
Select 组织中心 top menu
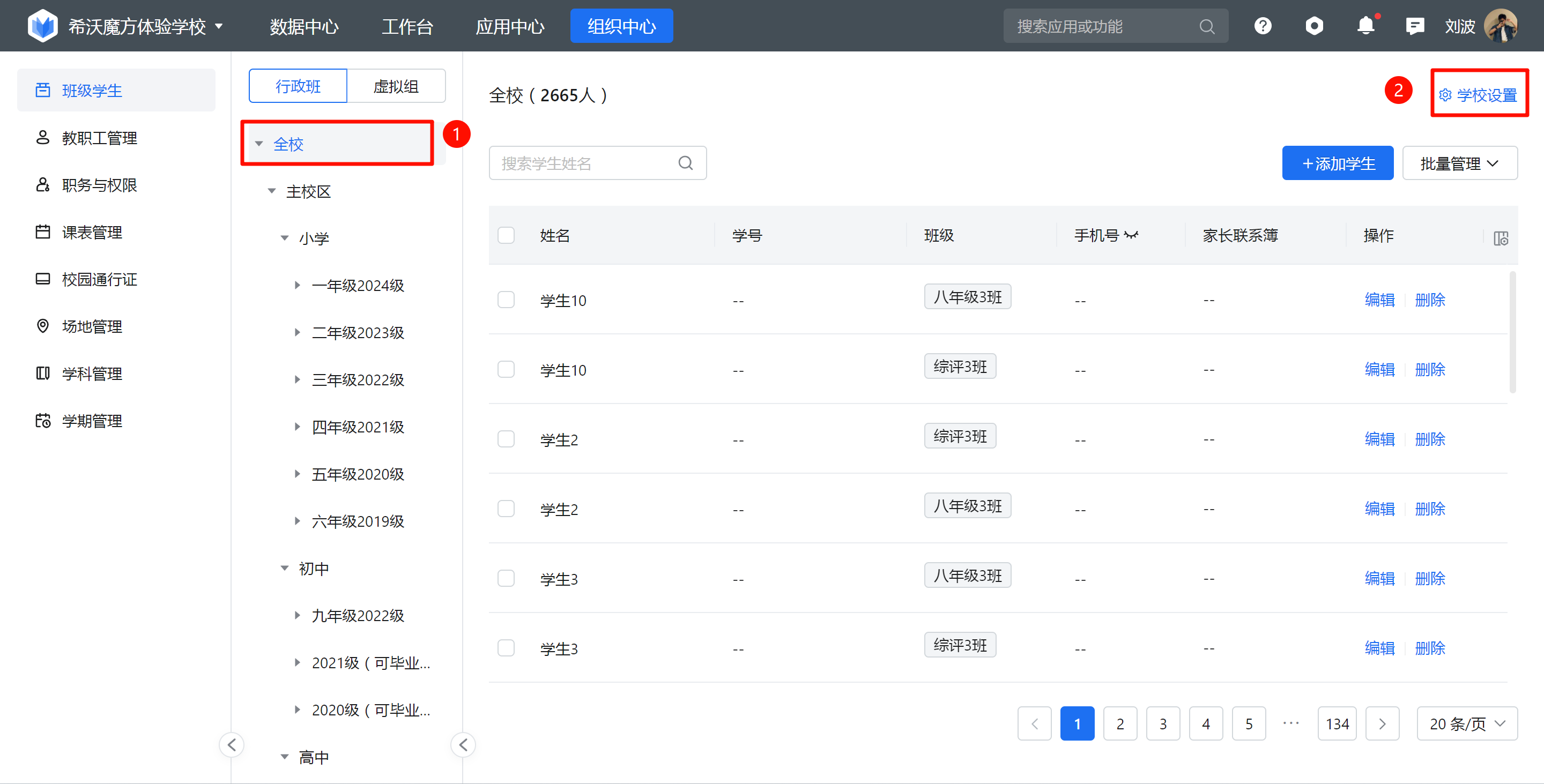click(x=621, y=26)
